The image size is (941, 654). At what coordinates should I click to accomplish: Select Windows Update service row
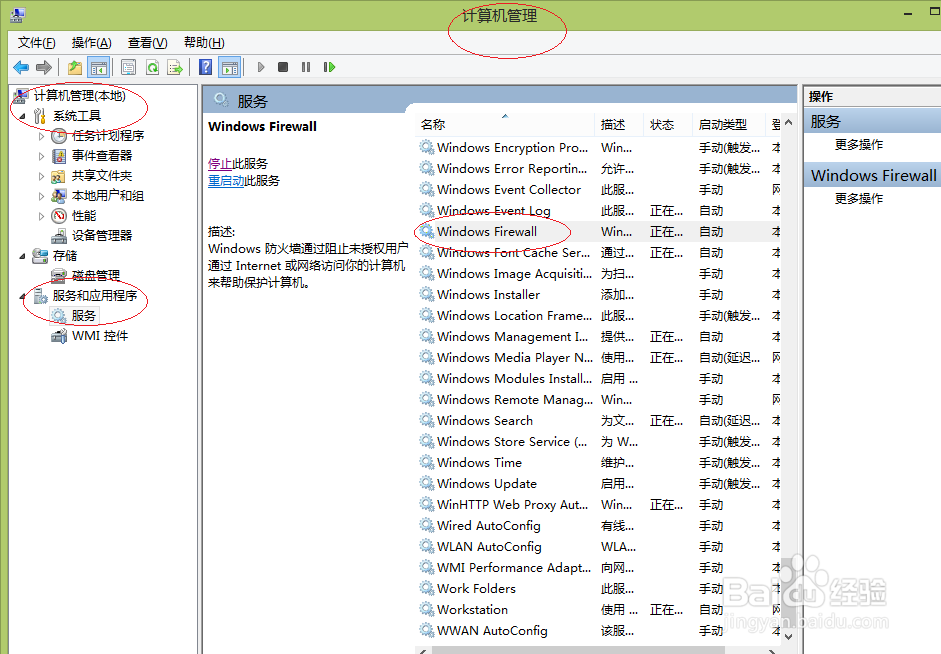point(598,484)
